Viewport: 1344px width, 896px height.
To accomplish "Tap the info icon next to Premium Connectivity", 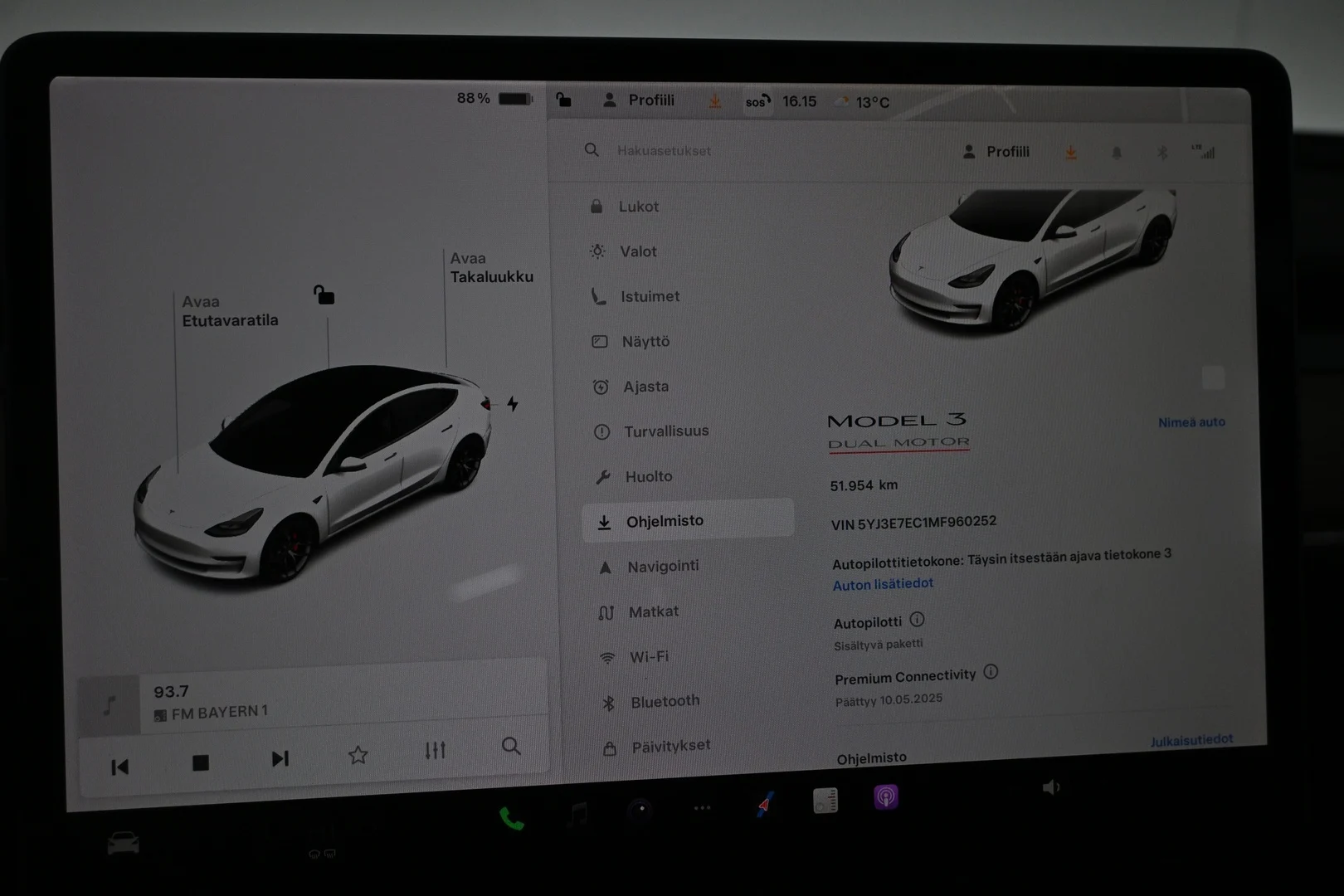I will [x=991, y=672].
